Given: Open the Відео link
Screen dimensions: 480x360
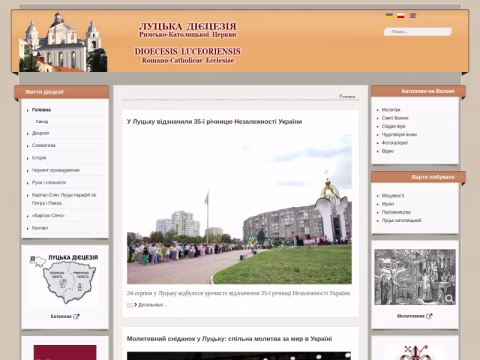Looking at the screenshot, I should pyautogui.click(x=388, y=151).
